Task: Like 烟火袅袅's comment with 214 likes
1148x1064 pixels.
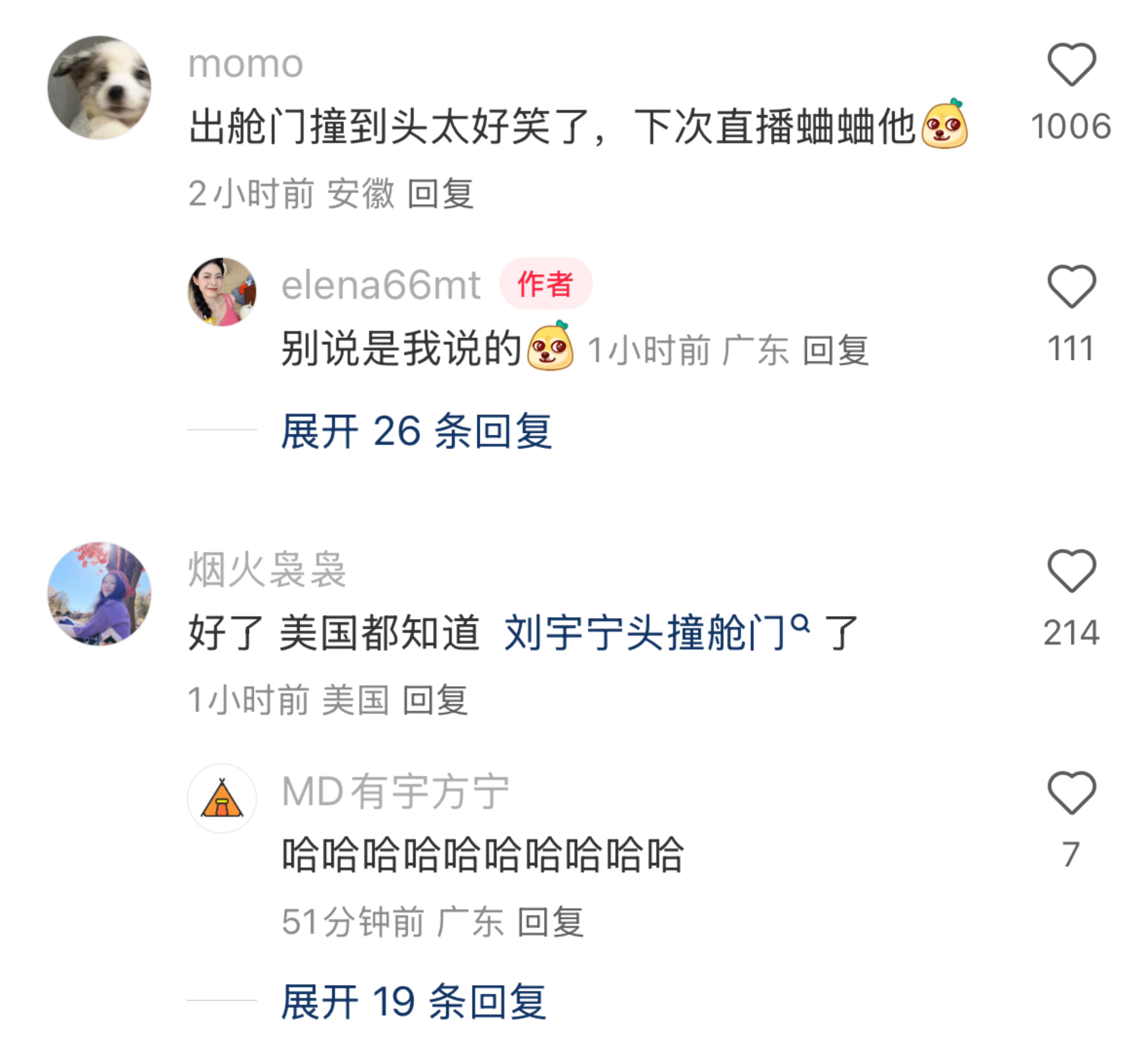Action: [x=1071, y=571]
